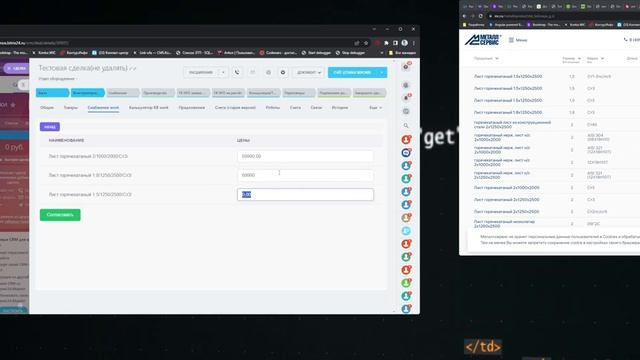Click НАИМЕНОВАНИЕ column header
Screen dimensions: 640x360
click(67, 140)
